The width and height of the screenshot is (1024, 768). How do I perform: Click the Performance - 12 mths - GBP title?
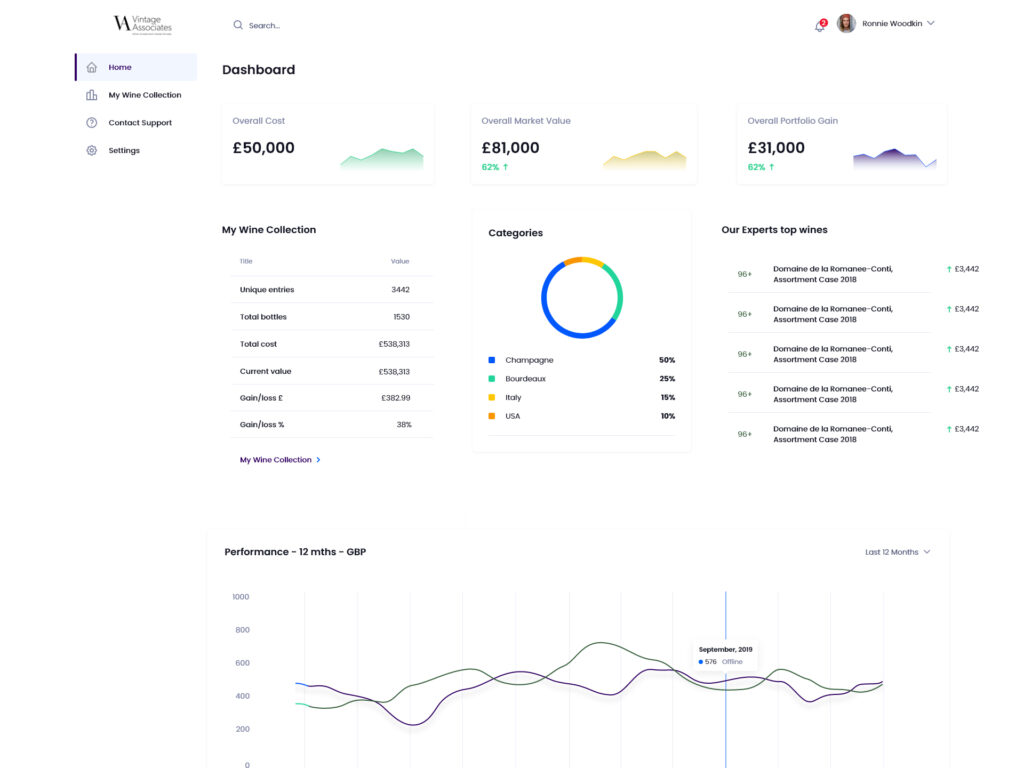point(295,552)
